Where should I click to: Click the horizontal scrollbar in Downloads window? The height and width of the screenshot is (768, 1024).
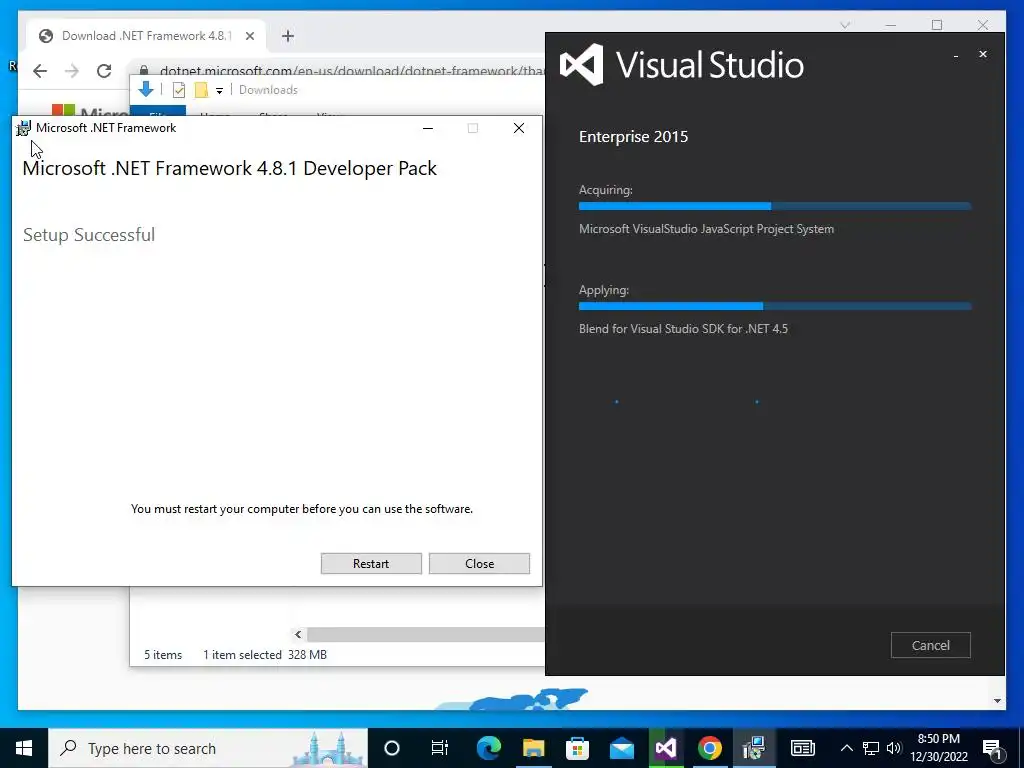pyautogui.click(x=425, y=634)
